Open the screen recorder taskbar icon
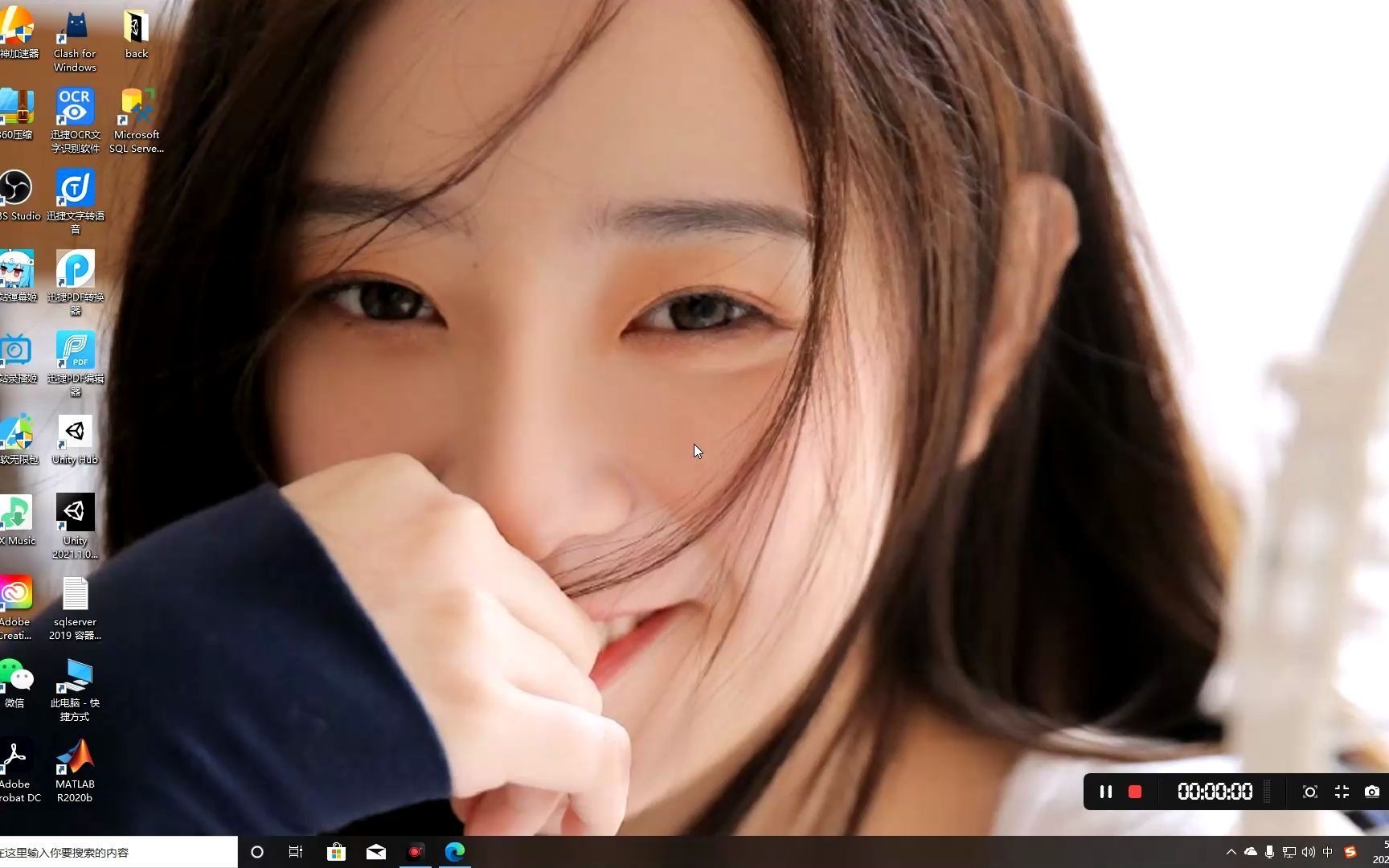 pos(416,852)
